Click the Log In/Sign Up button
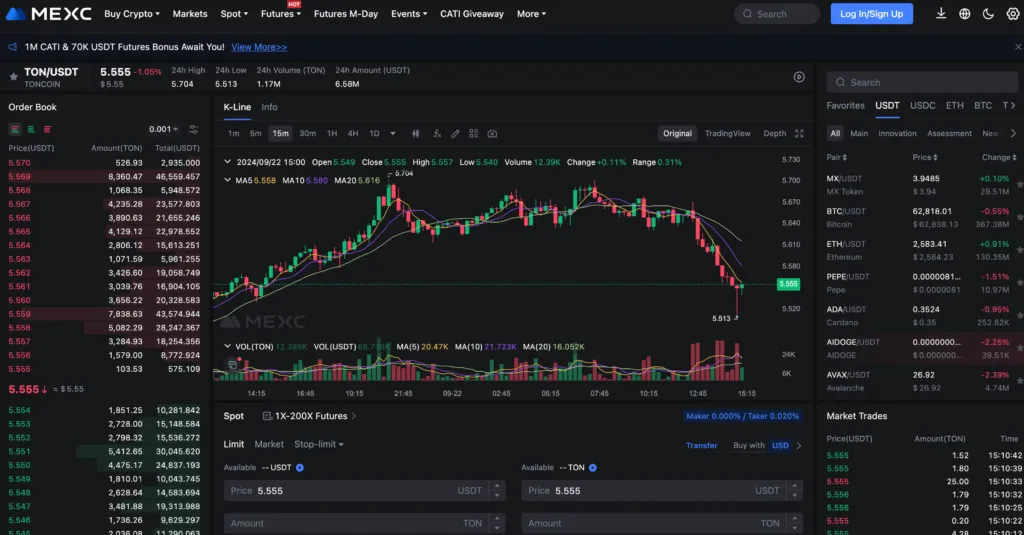The image size is (1024, 535). click(871, 14)
